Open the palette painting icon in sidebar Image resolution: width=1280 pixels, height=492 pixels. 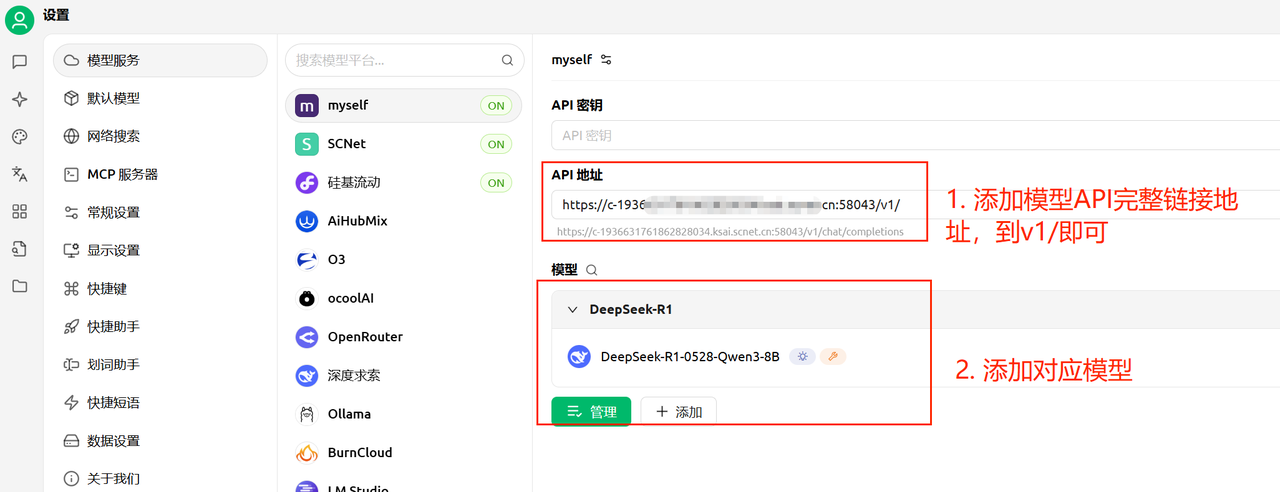point(20,137)
